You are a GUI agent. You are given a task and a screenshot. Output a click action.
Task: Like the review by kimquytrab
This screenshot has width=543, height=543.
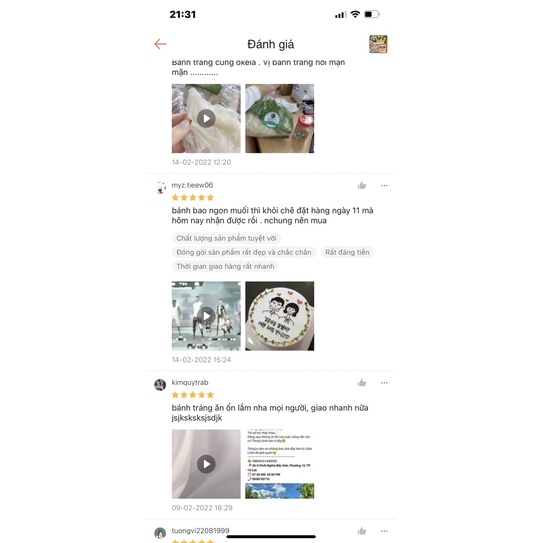[362, 383]
